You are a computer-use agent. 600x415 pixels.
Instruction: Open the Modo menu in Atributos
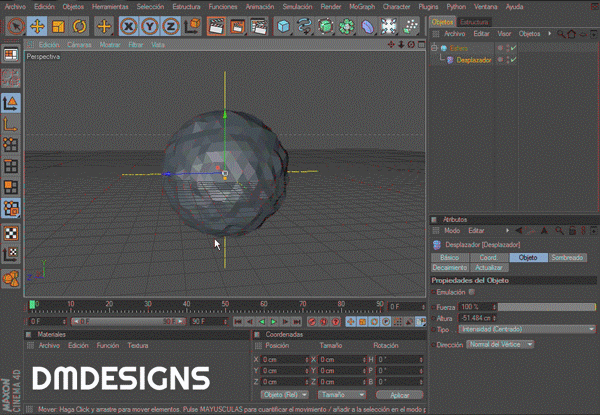pyautogui.click(x=452, y=231)
